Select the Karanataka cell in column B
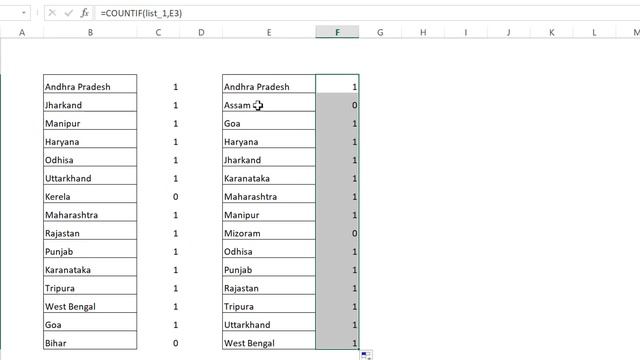Screen dimensions: 640x360 click(90, 267)
